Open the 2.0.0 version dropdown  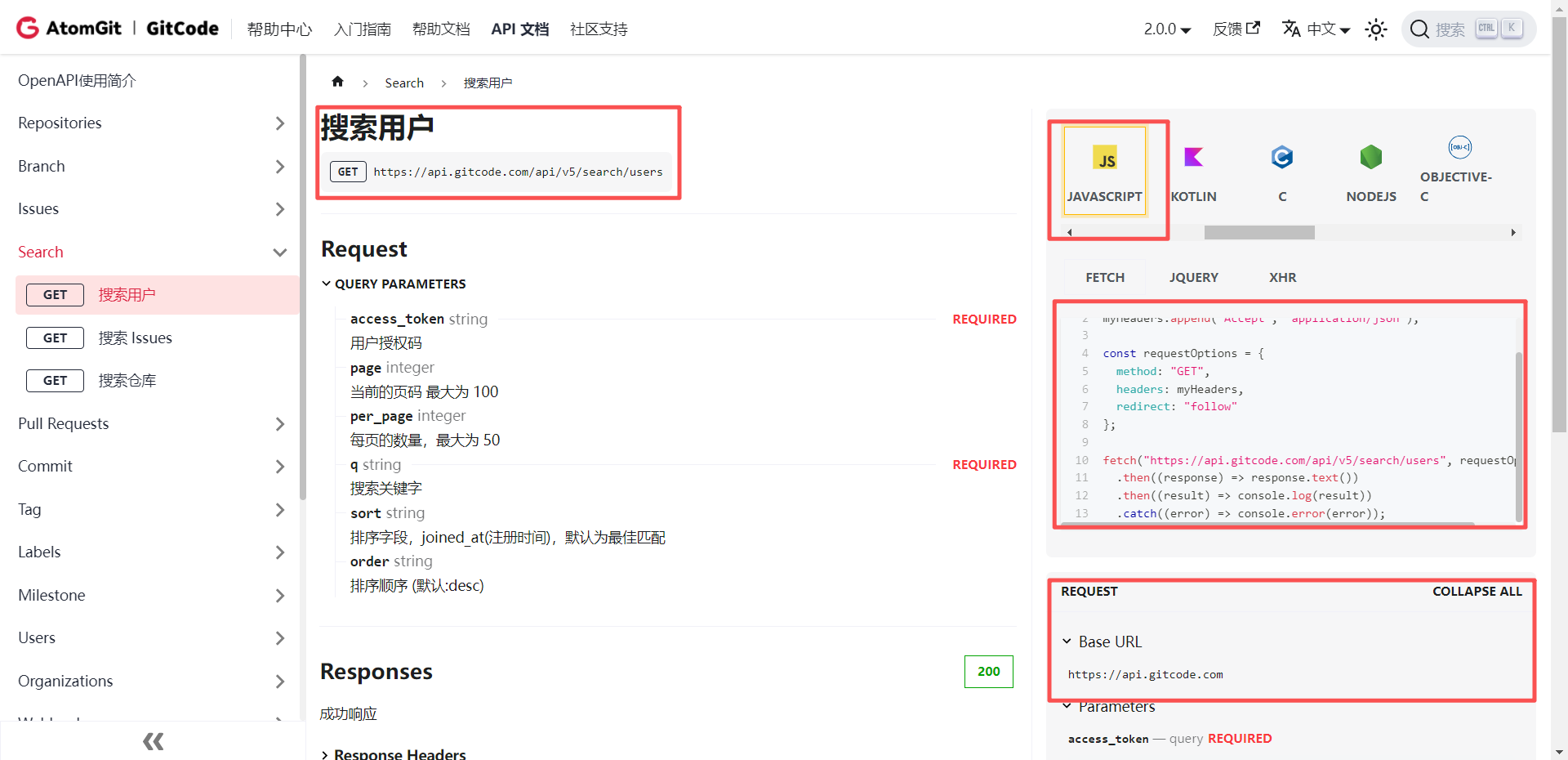(1167, 29)
